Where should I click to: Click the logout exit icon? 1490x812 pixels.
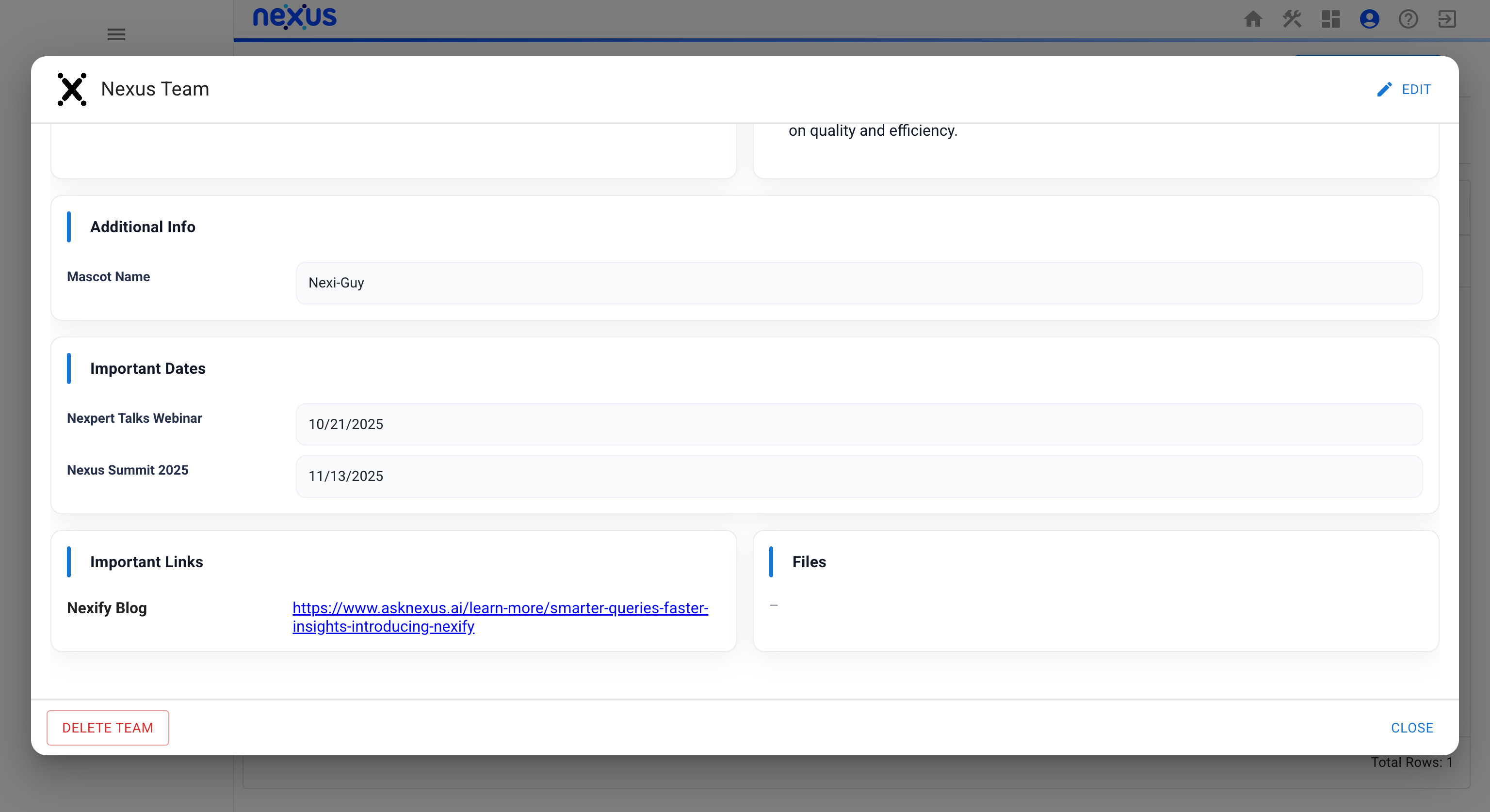(1447, 19)
